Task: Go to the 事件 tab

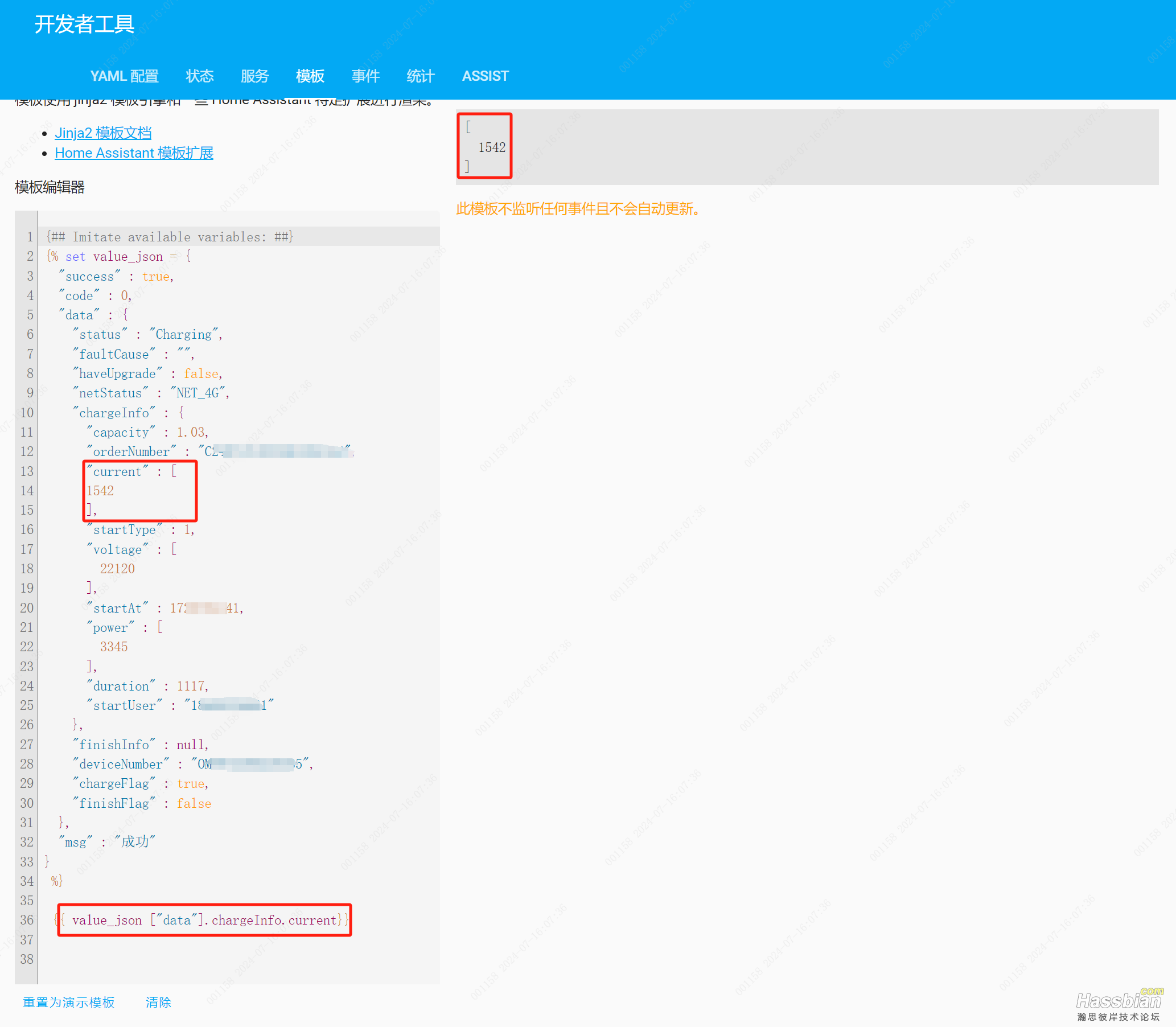Action: click(365, 76)
